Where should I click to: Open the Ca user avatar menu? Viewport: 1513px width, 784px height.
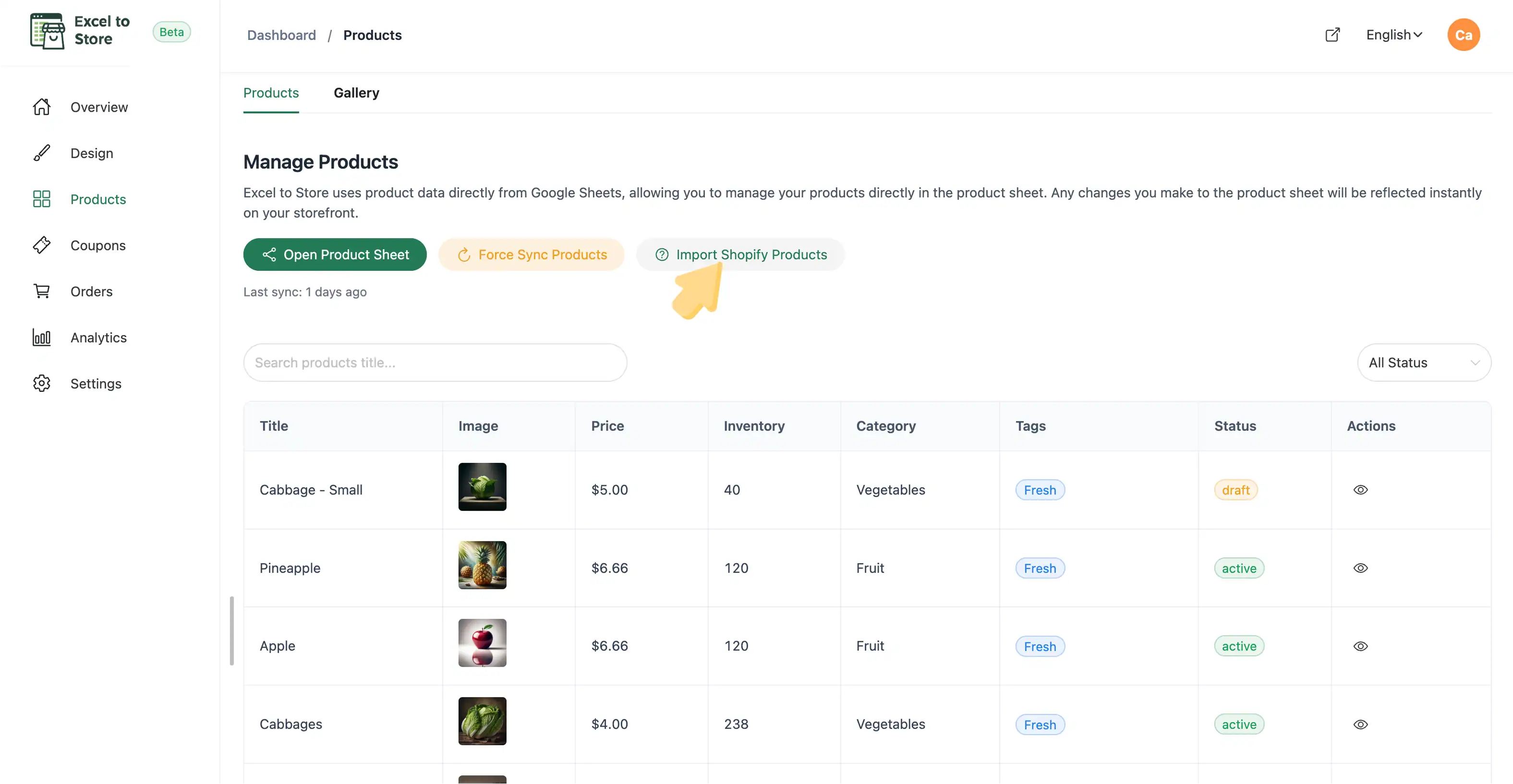coord(1463,35)
